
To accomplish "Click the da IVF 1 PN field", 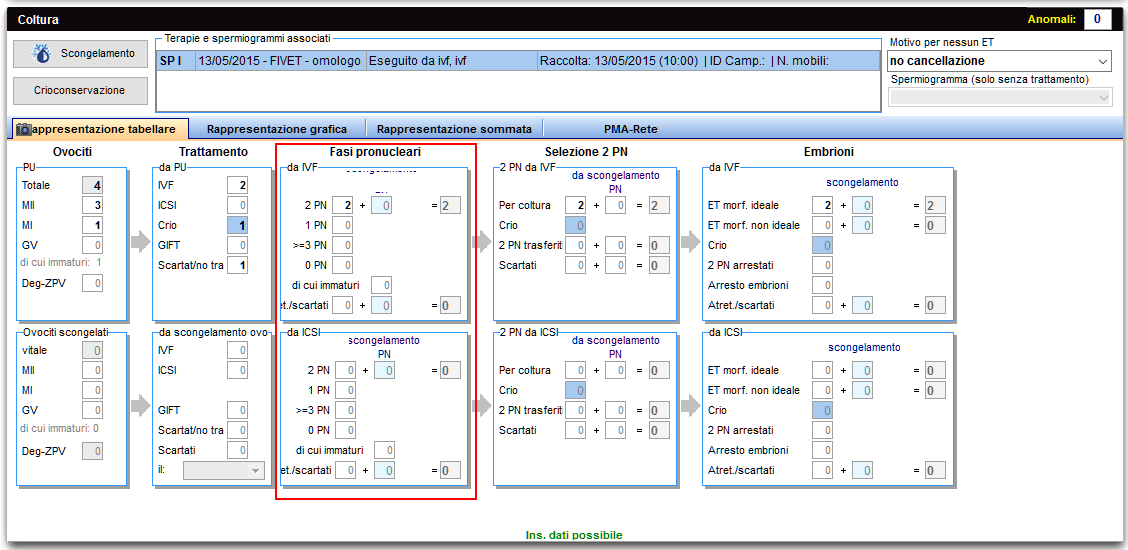I will (x=343, y=226).
